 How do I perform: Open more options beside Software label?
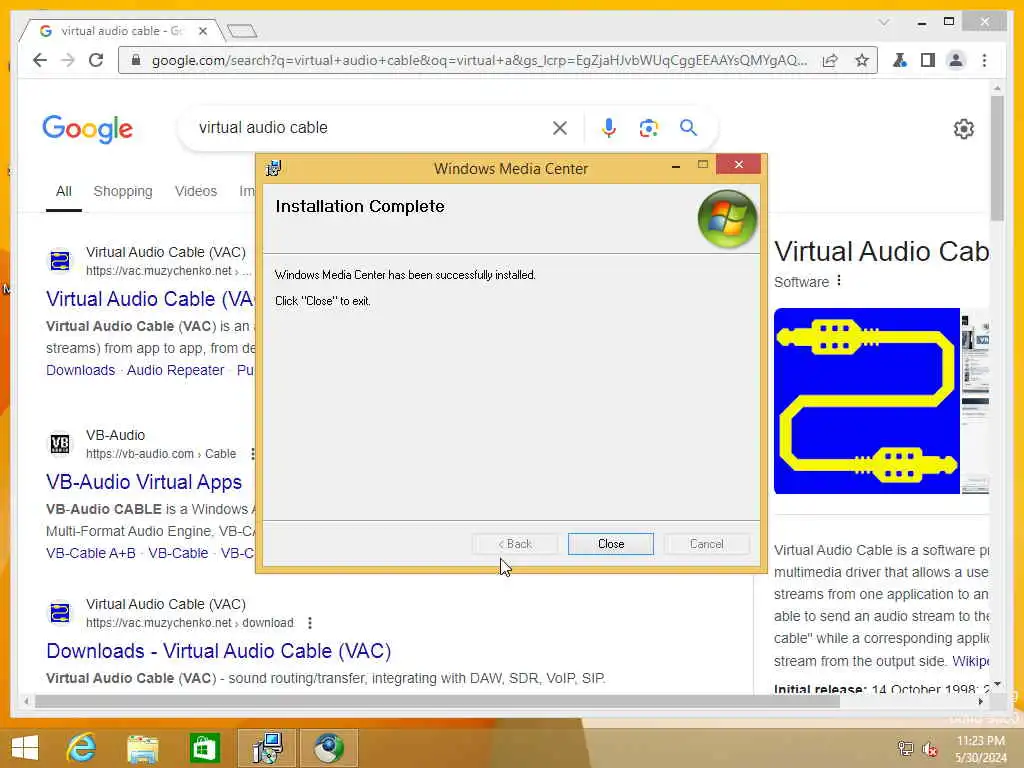tap(839, 281)
